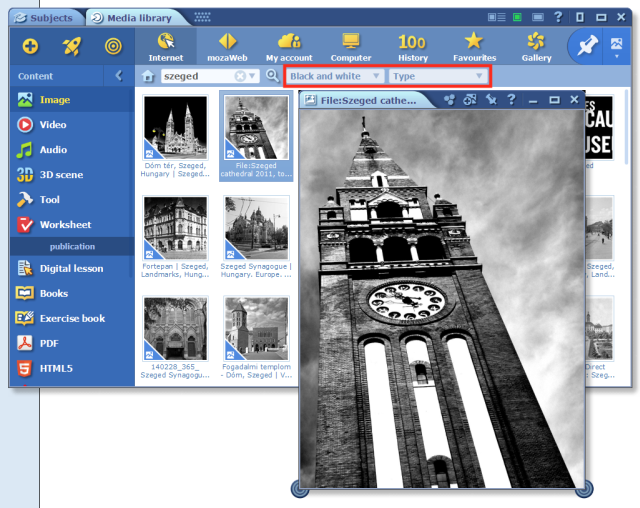Image resolution: width=640 pixels, height=508 pixels.
Task: Open the Type filter dropdown
Action: click(x=437, y=76)
